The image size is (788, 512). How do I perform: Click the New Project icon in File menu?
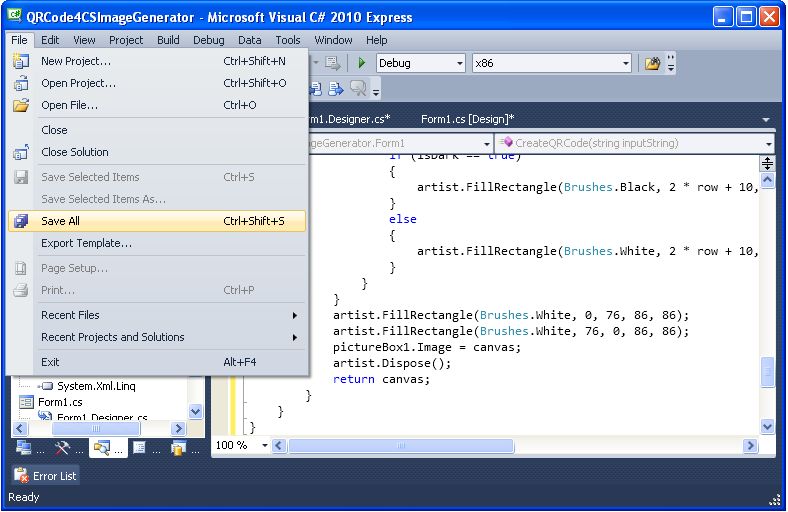pos(21,61)
